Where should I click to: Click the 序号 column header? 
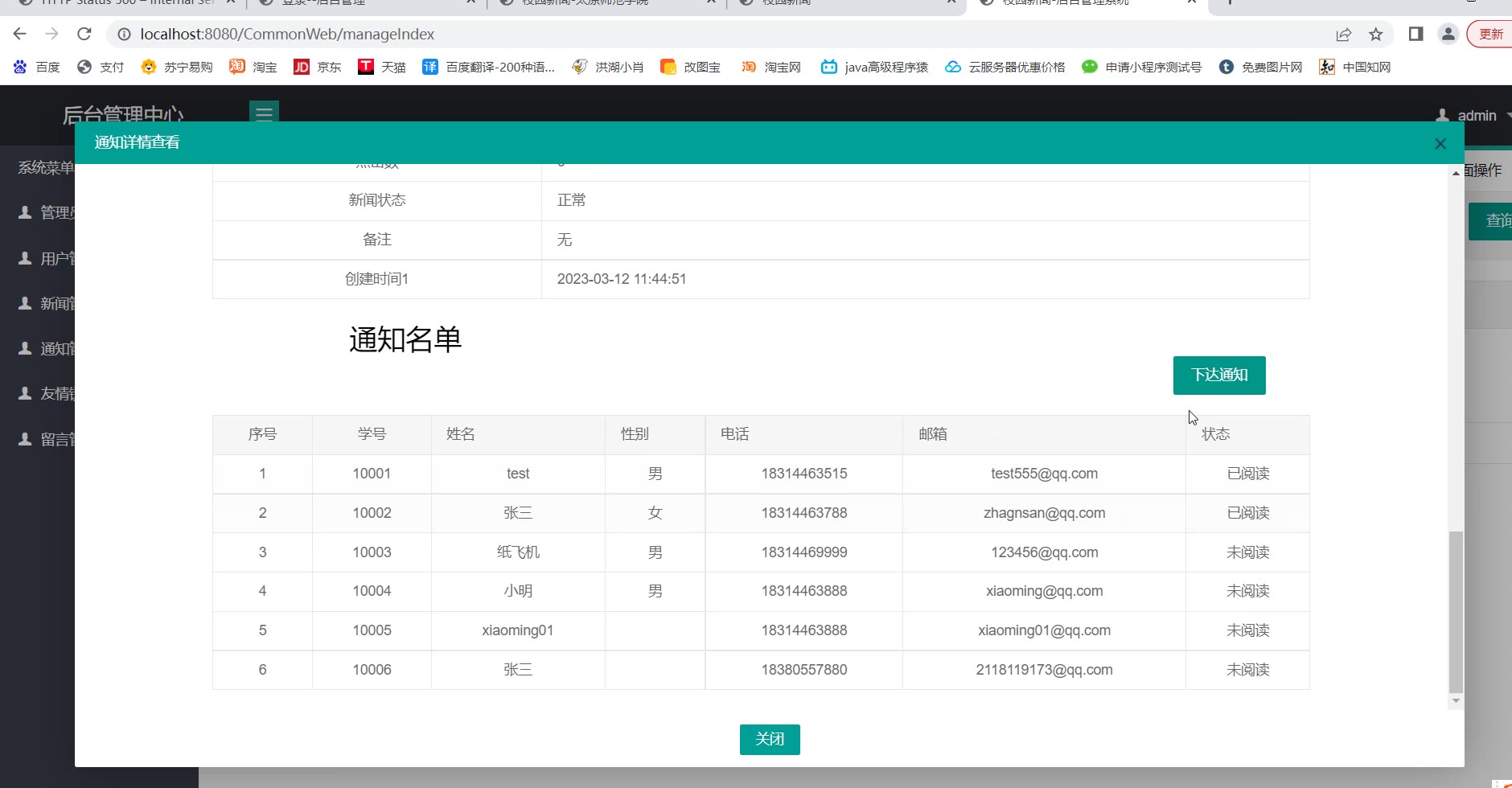(x=262, y=434)
